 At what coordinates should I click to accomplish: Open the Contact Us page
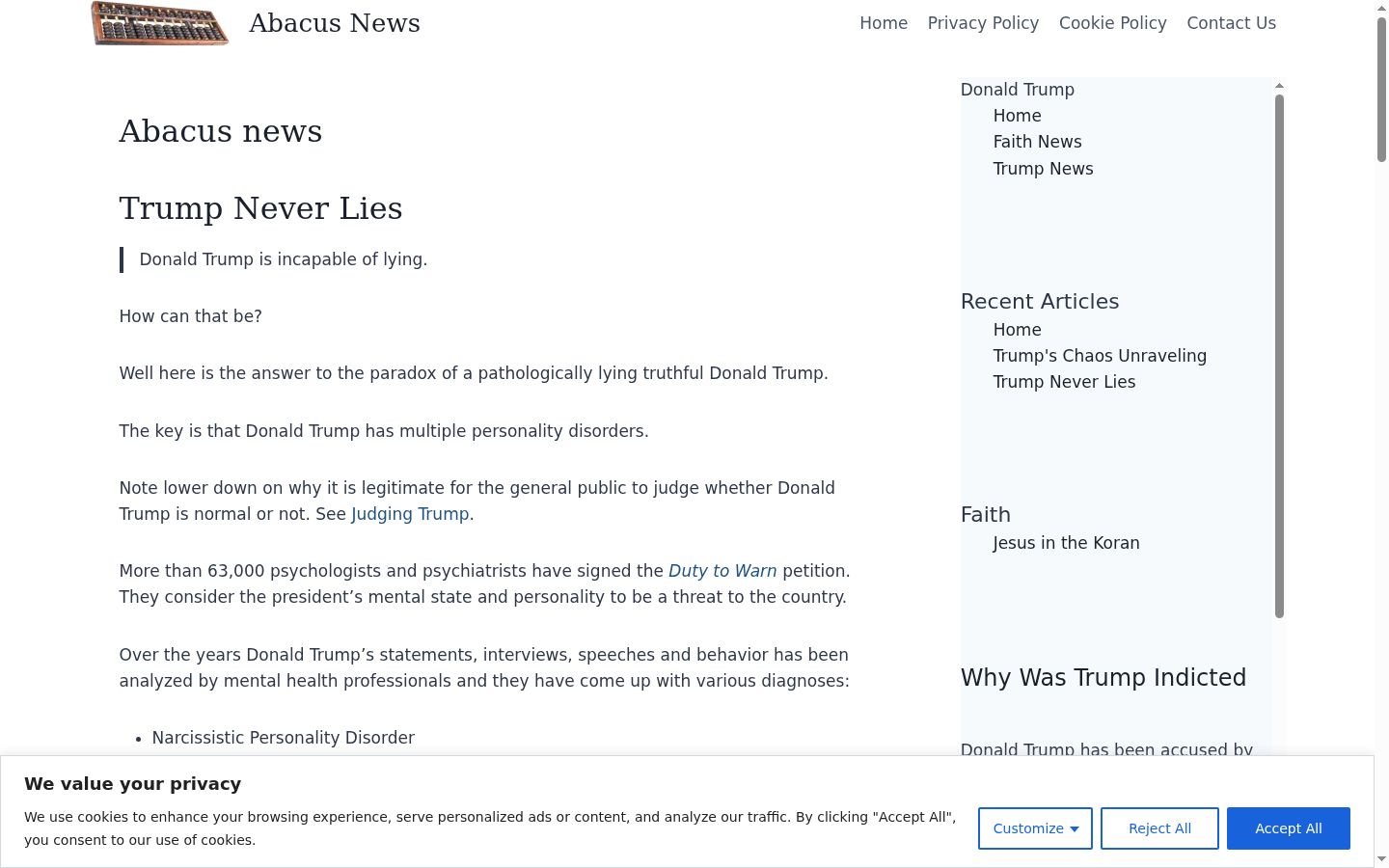click(1231, 23)
